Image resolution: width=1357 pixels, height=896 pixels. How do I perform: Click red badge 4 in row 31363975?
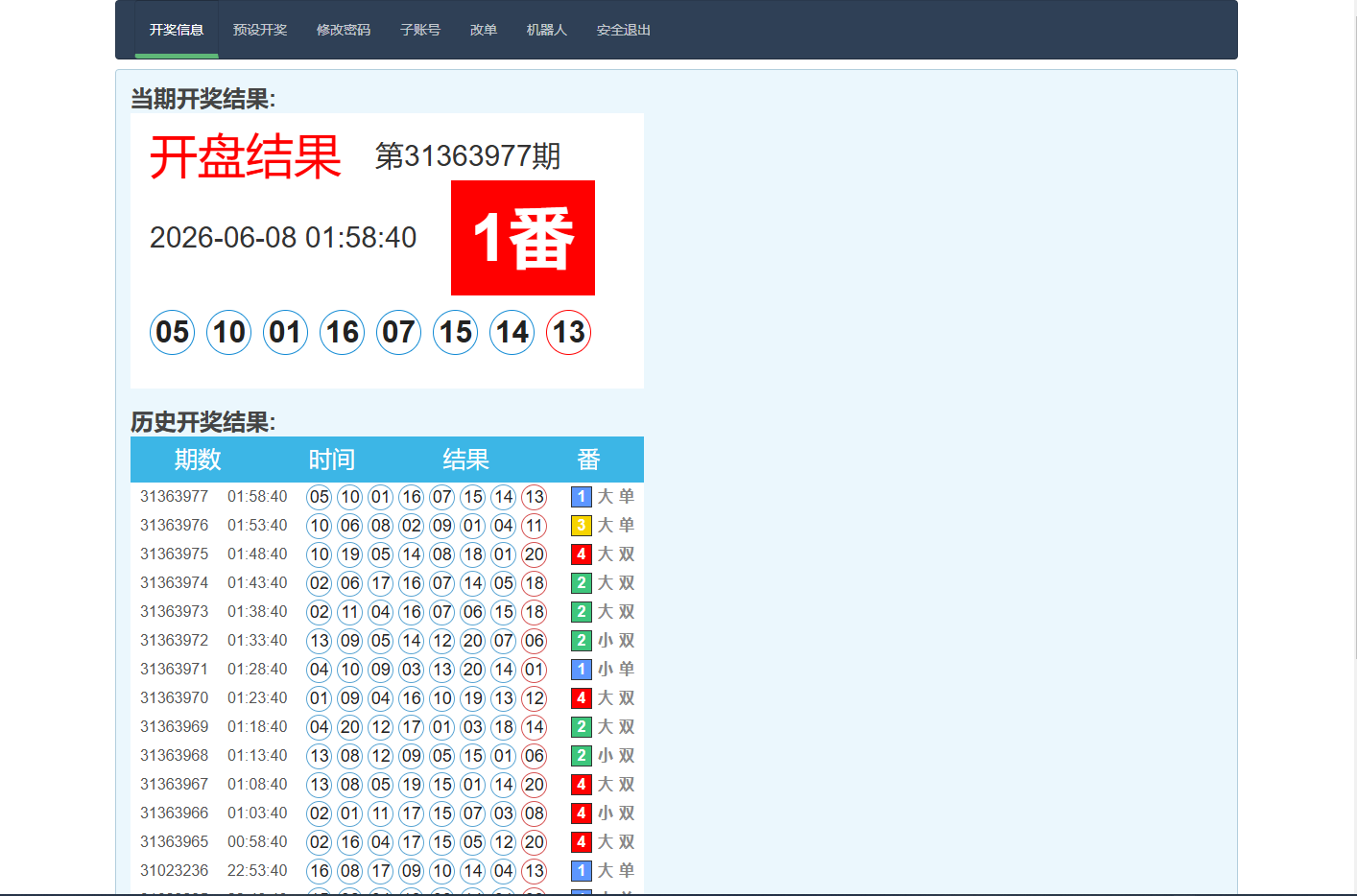pos(582,554)
